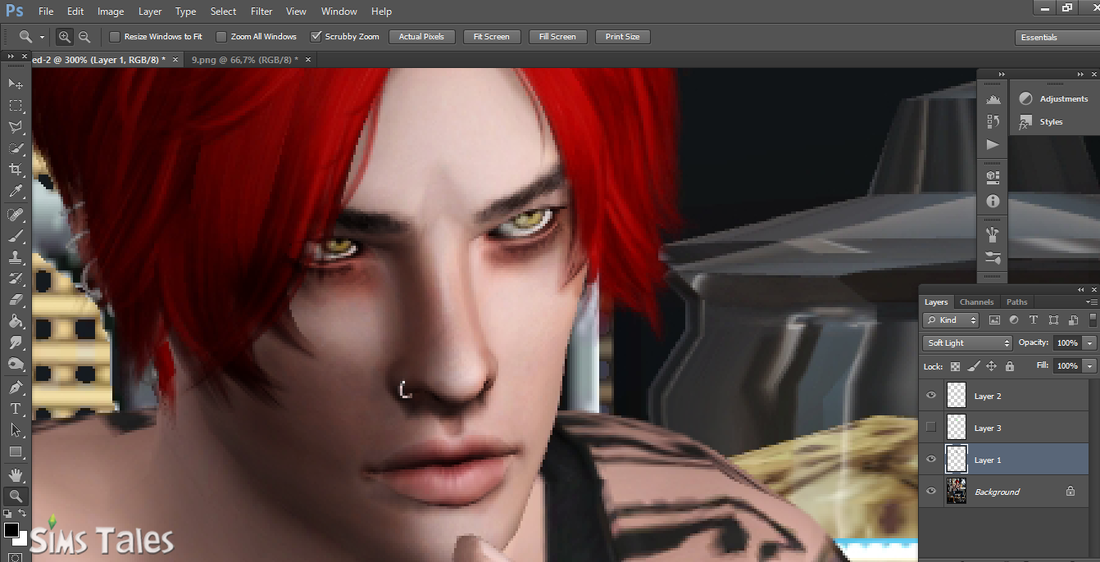This screenshot has height=562, width=1100.
Task: Hide Layer 1 visibility eye
Action: (931, 460)
